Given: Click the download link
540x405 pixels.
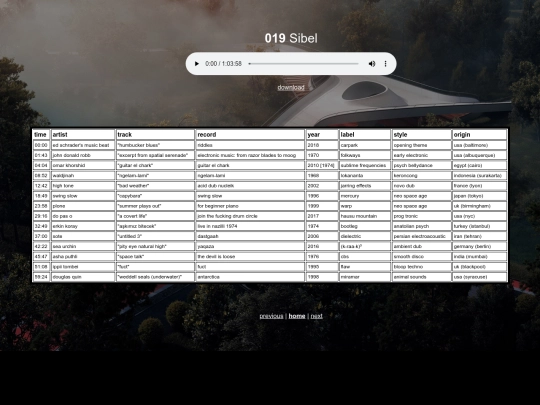Looking at the screenshot, I should click(291, 87).
